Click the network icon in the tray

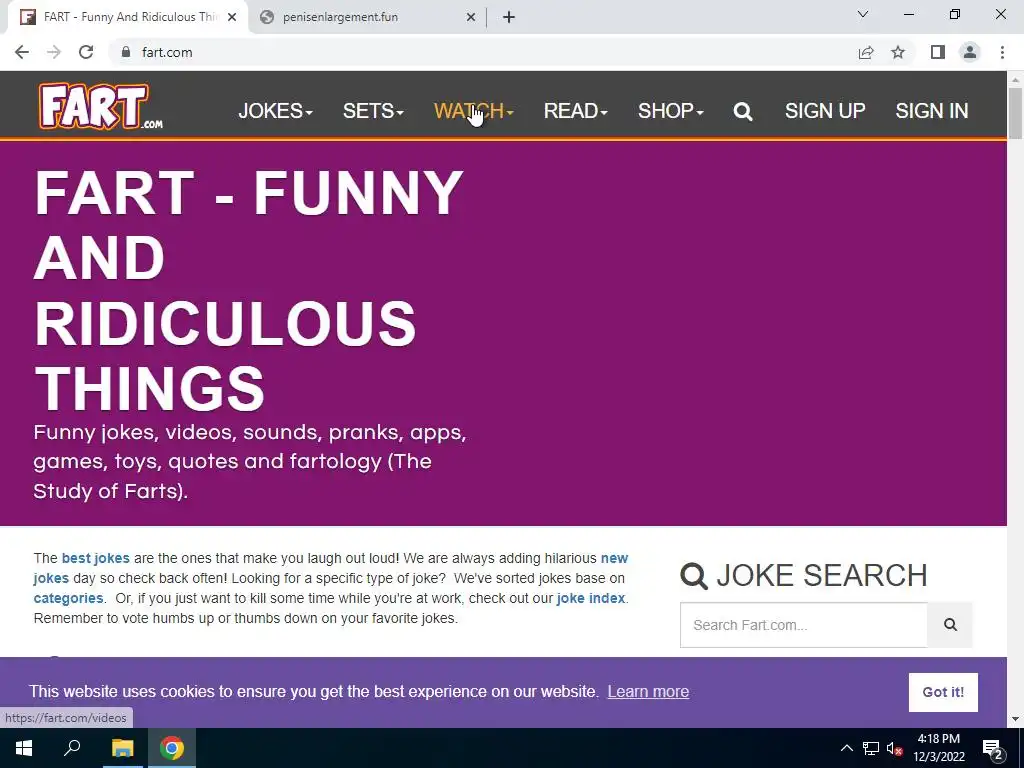pyautogui.click(x=871, y=748)
